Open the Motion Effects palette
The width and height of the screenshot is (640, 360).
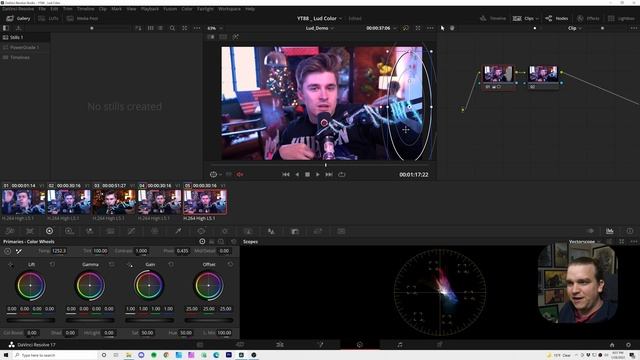[110, 231]
